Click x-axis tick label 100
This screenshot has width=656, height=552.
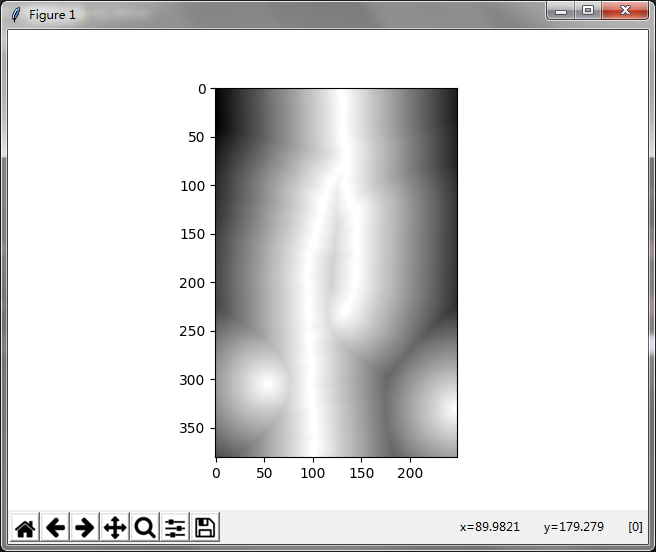pos(313,473)
